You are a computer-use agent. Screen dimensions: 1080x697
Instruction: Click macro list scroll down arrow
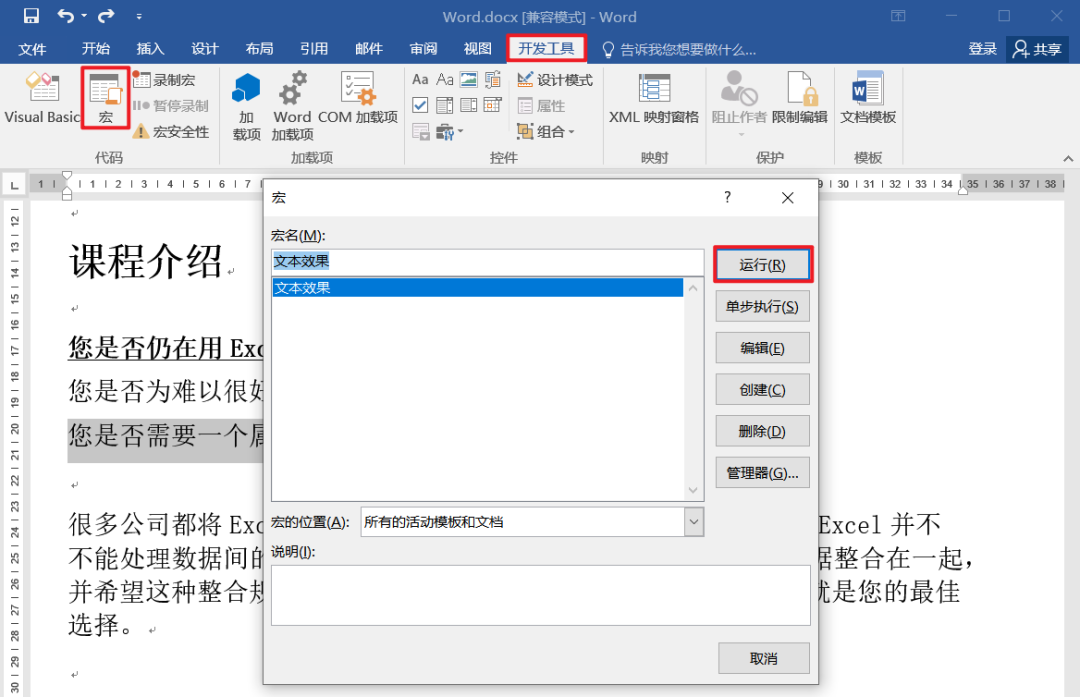(694, 490)
